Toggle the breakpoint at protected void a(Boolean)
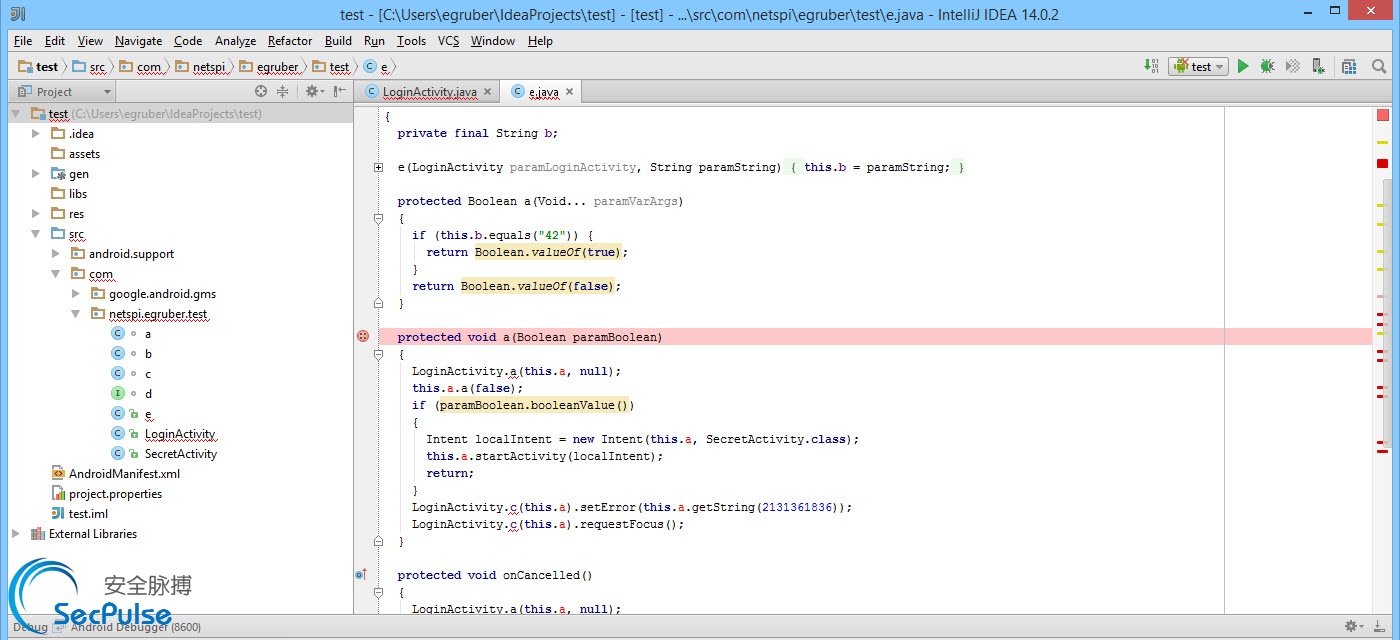 coord(363,337)
